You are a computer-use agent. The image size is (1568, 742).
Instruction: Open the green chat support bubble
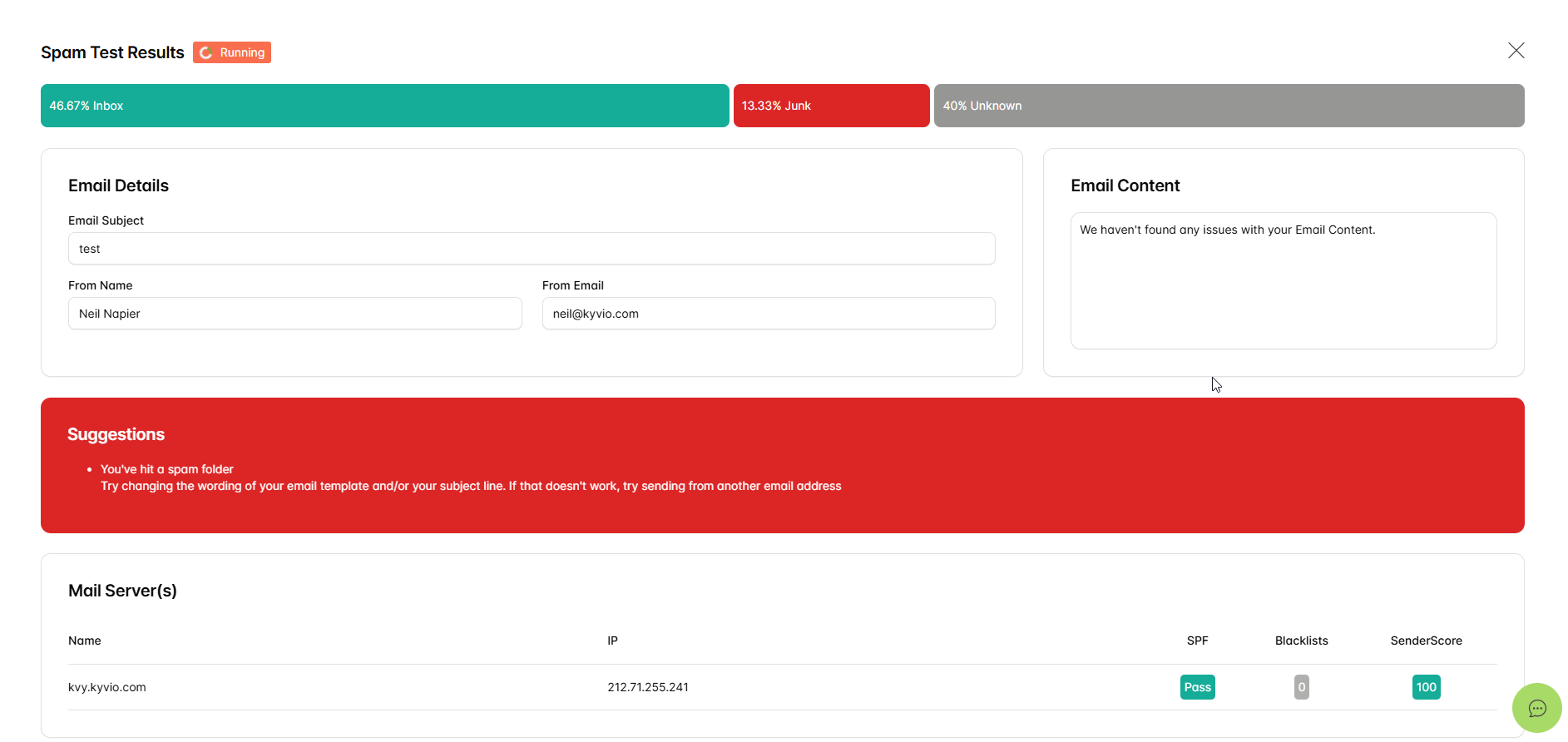tap(1537, 708)
